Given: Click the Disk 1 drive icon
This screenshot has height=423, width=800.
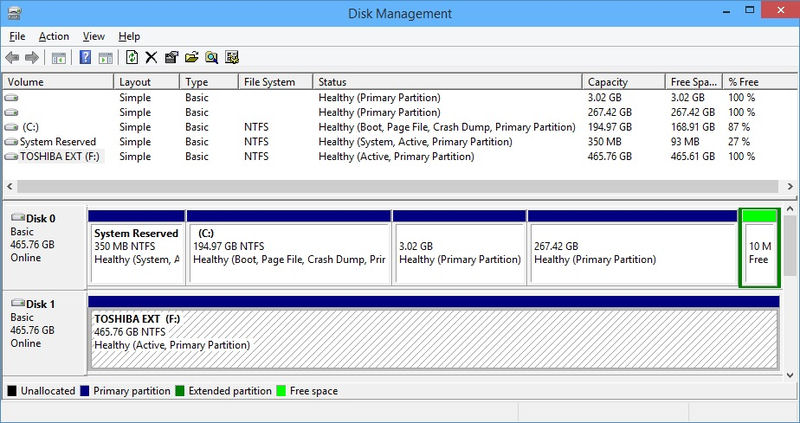Looking at the screenshot, I should click(18, 304).
